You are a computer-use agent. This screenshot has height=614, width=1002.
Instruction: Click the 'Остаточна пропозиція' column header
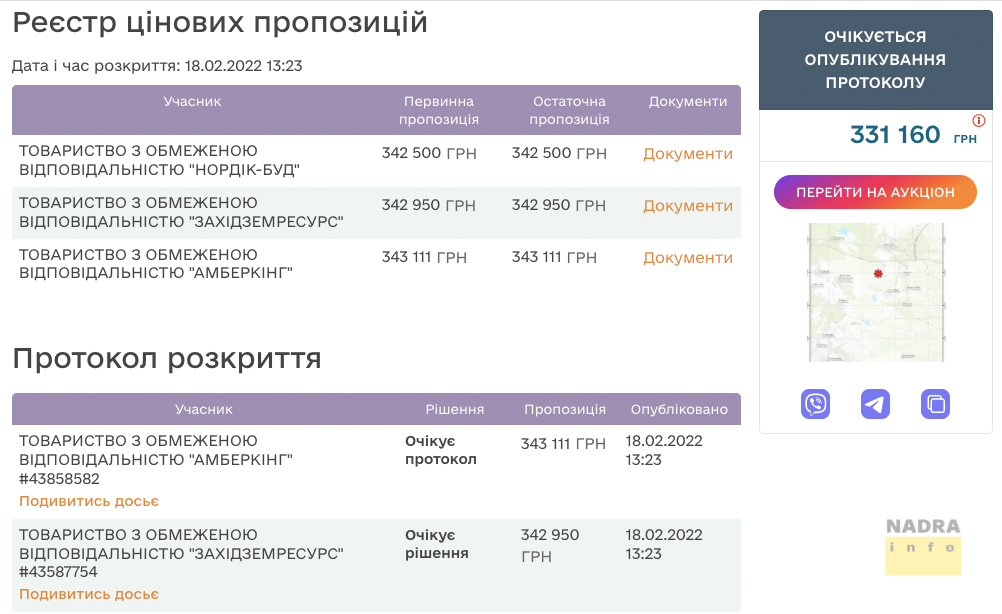click(x=569, y=110)
